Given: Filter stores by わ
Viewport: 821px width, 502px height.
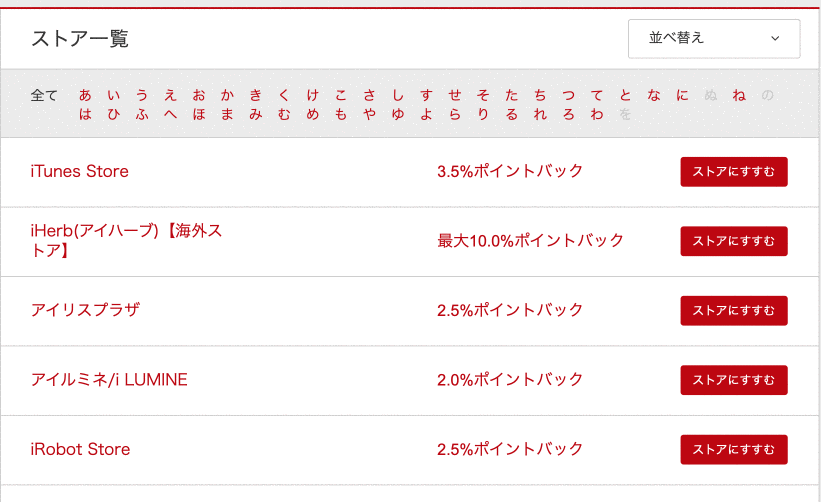Looking at the screenshot, I should pyautogui.click(x=596, y=114).
